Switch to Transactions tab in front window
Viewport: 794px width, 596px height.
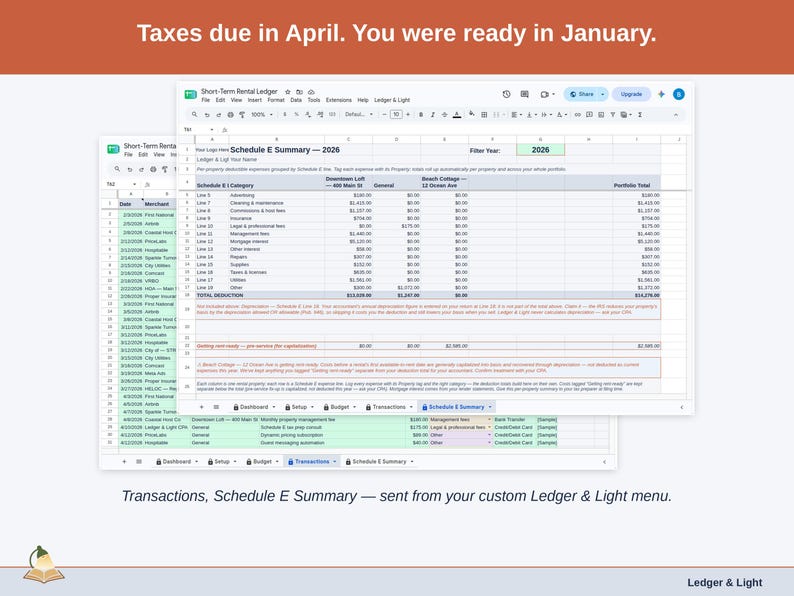389,407
